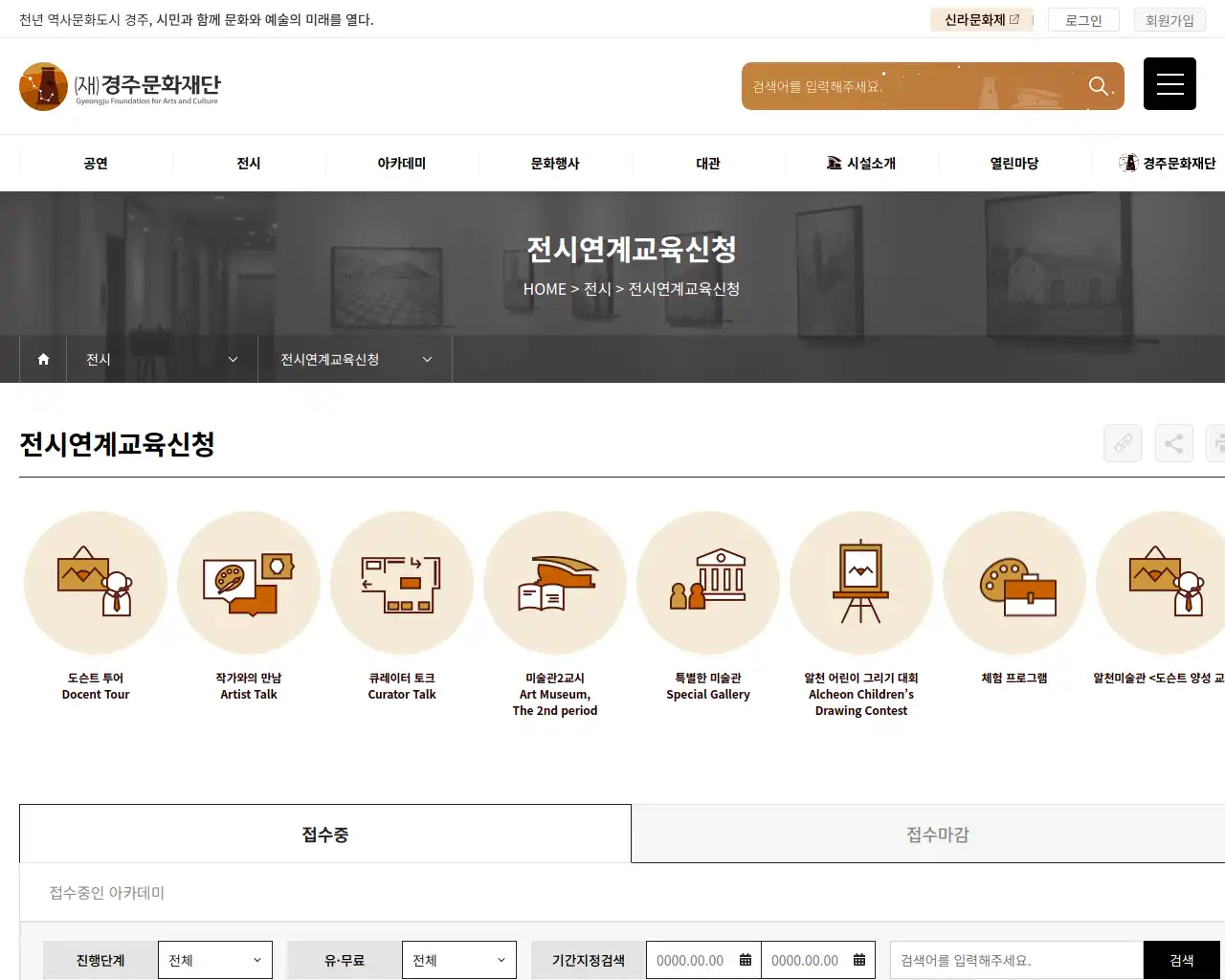
Task: Expand the 전시연계교육신청 breadcrumb dropdown
Action: click(x=354, y=359)
